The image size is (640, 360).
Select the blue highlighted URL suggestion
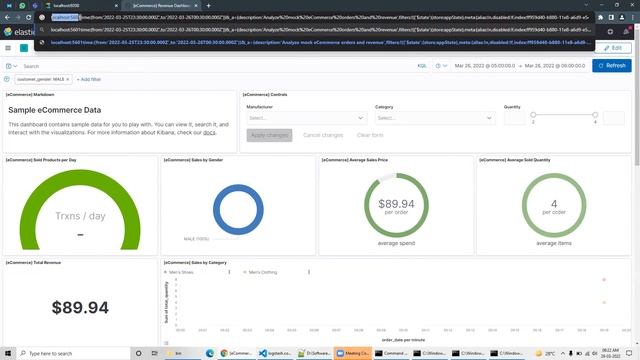314,42
